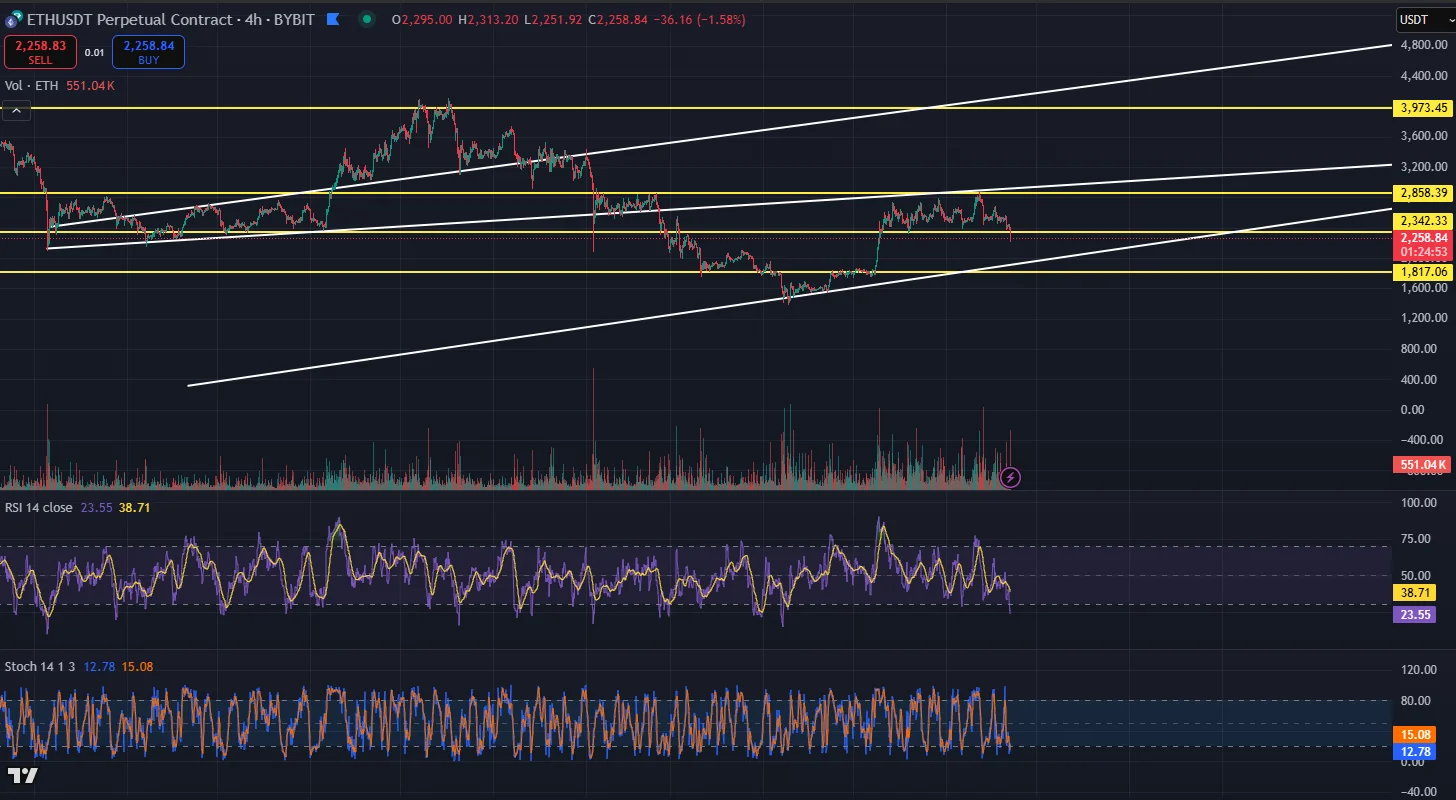This screenshot has width=1456, height=800.
Task: Open the USDT currency dropdown
Action: (x=1426, y=19)
